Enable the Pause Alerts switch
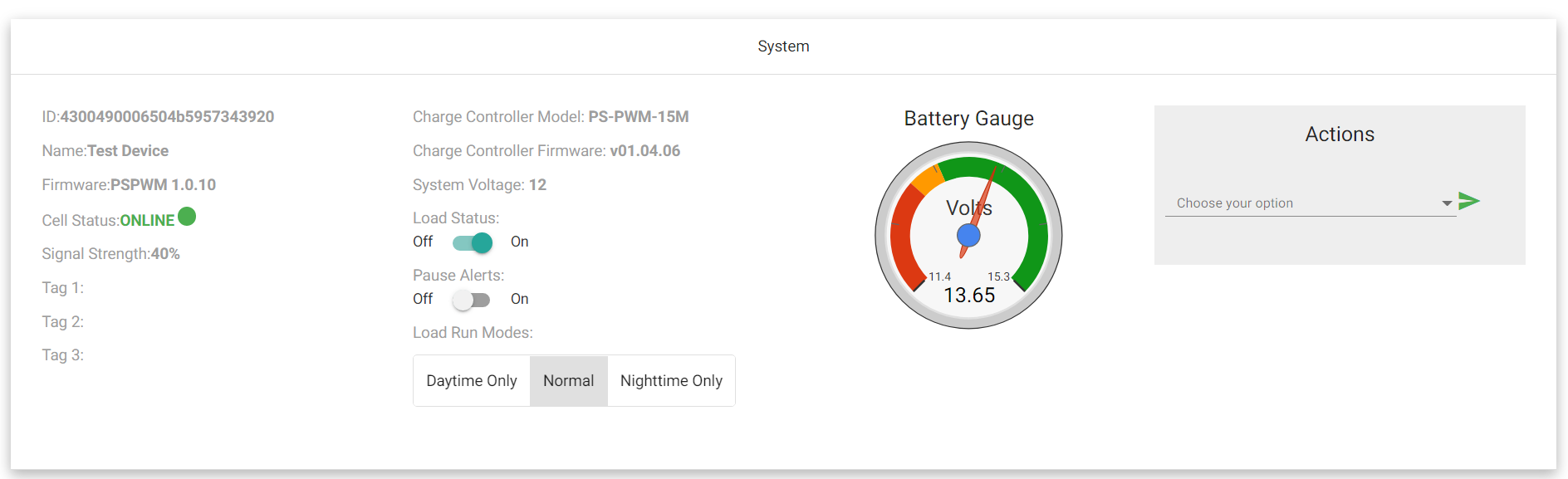The height and width of the screenshot is (479, 1568). pyautogui.click(x=472, y=300)
